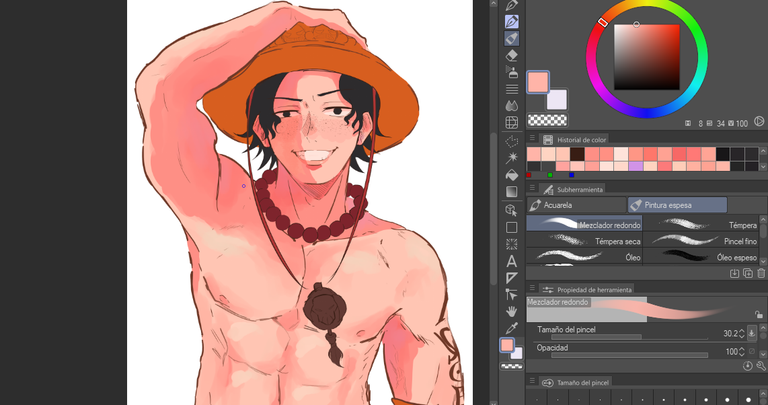Select the Text tool
The height and width of the screenshot is (405, 768).
click(512, 261)
